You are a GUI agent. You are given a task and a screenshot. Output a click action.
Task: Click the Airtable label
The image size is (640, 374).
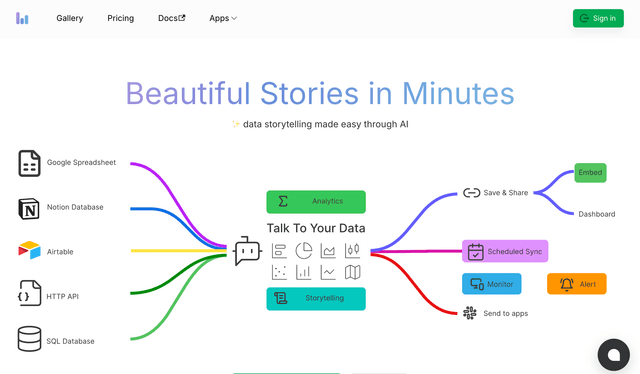[x=60, y=252]
